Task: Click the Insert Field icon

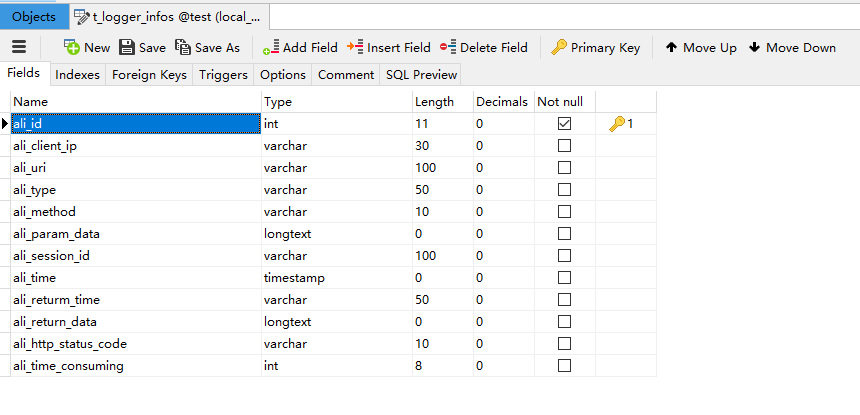Action: [355, 47]
